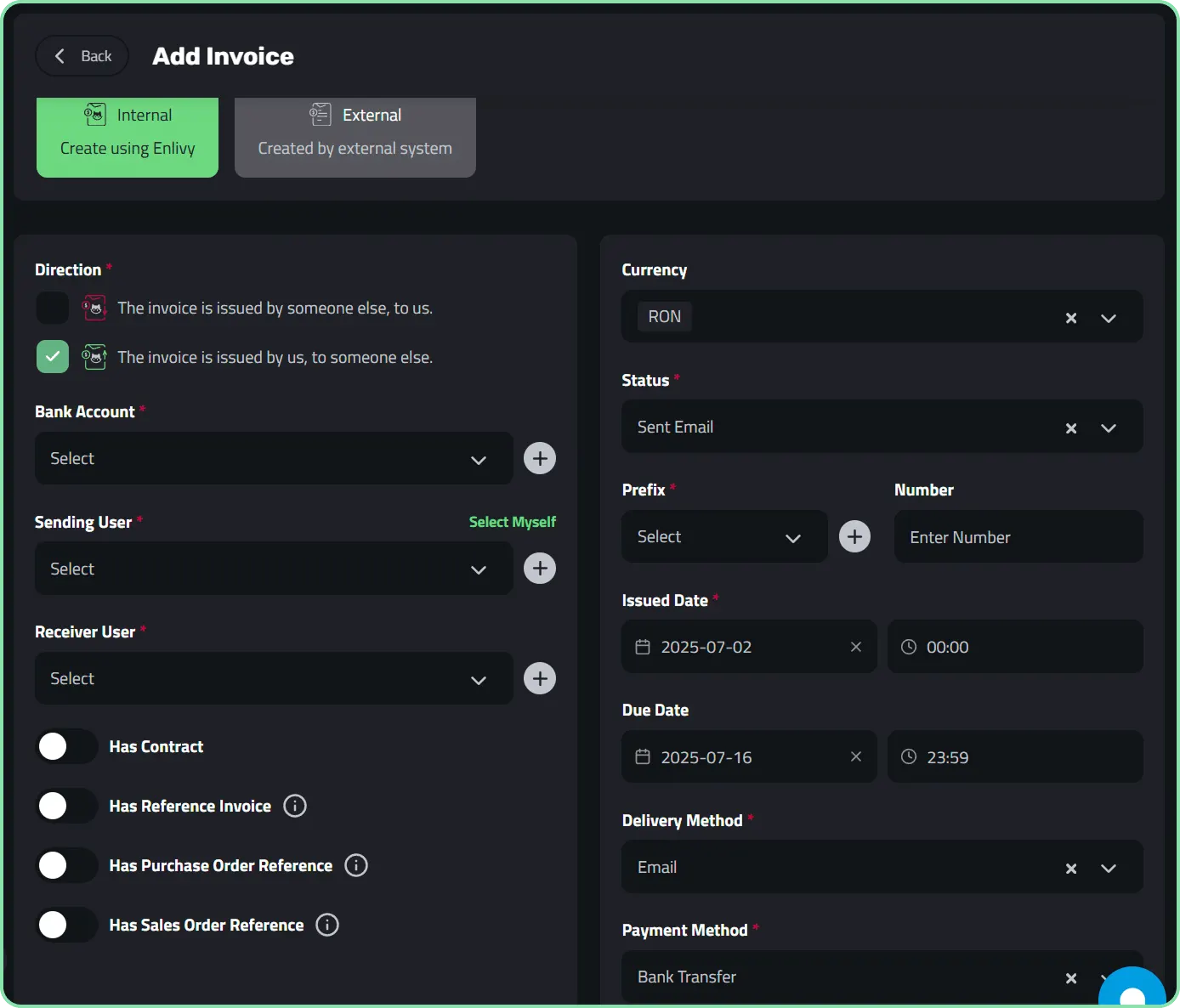Show info about Has Purchase Order Reference
The image size is (1180, 1008).
click(356, 865)
